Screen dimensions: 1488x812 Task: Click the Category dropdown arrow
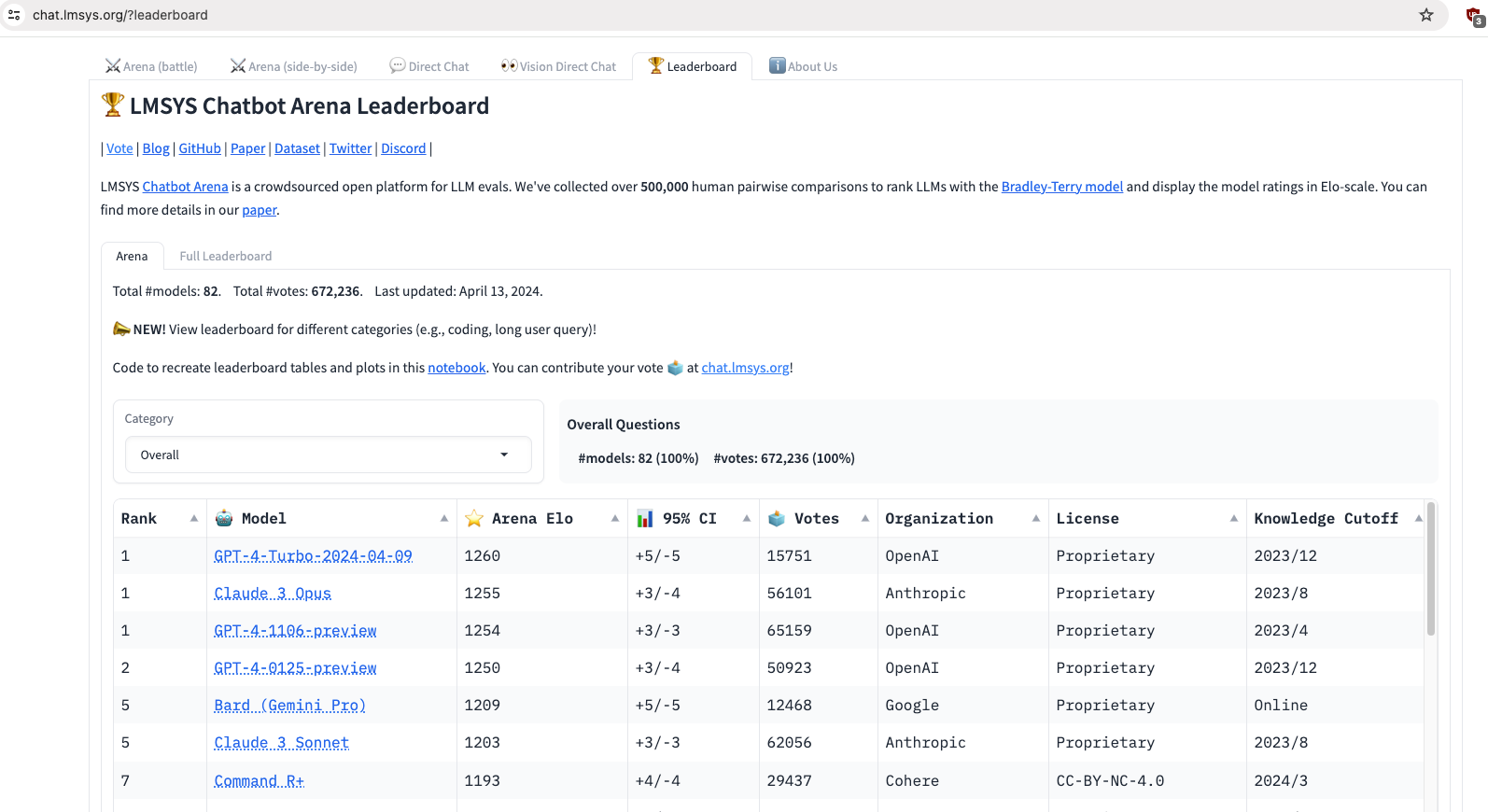[x=504, y=455]
